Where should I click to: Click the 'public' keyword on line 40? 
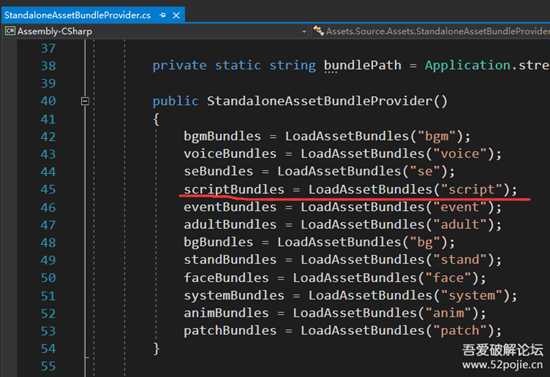coord(175,101)
